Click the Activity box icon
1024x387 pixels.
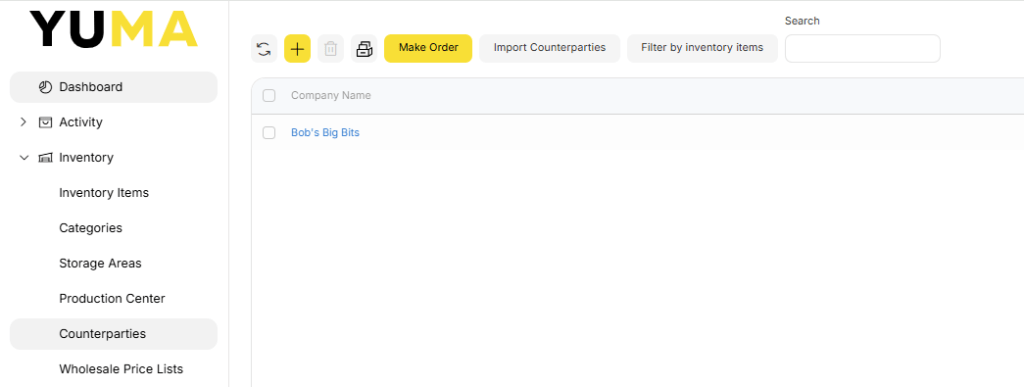[x=45, y=122]
